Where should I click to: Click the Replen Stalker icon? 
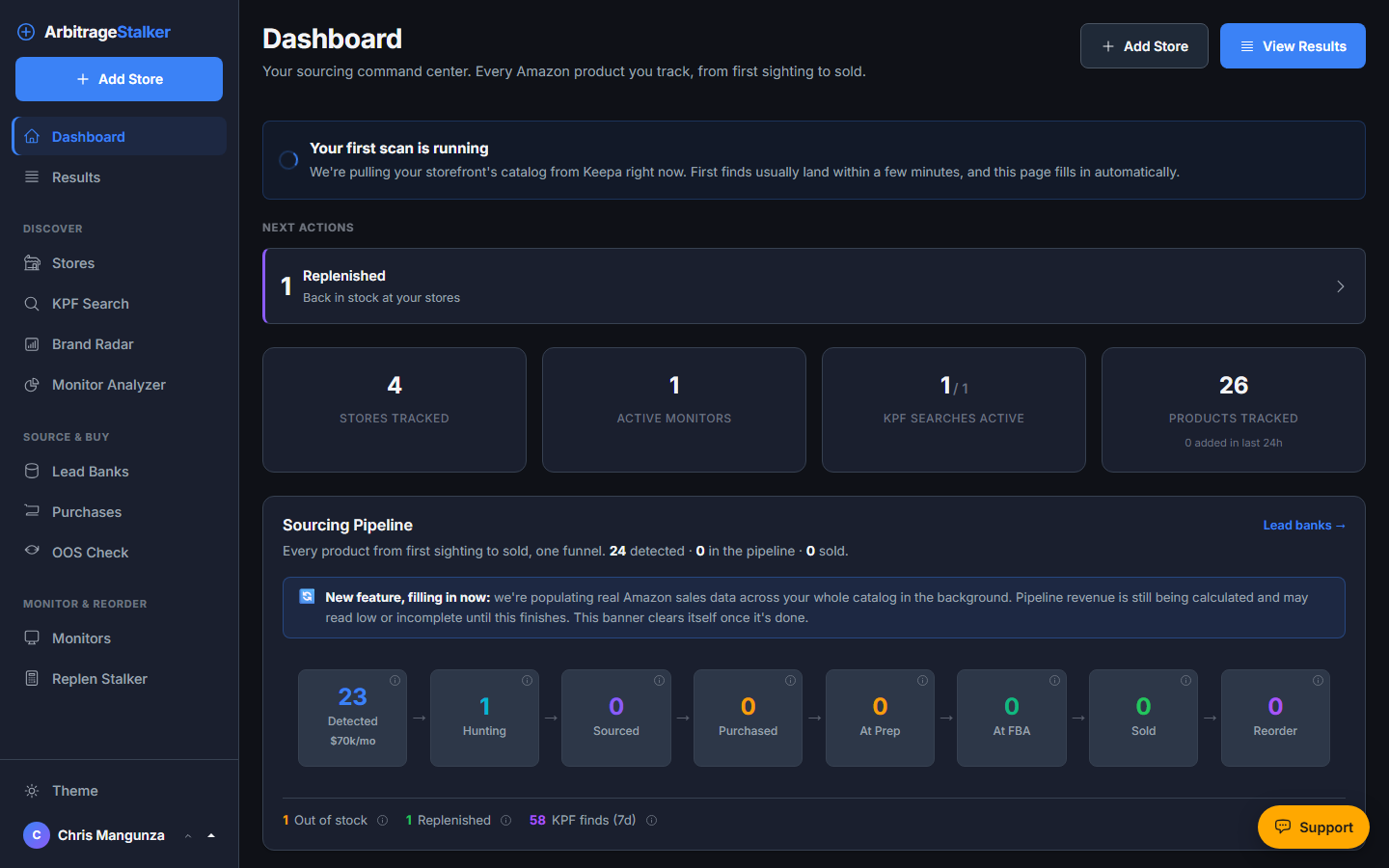(x=32, y=679)
